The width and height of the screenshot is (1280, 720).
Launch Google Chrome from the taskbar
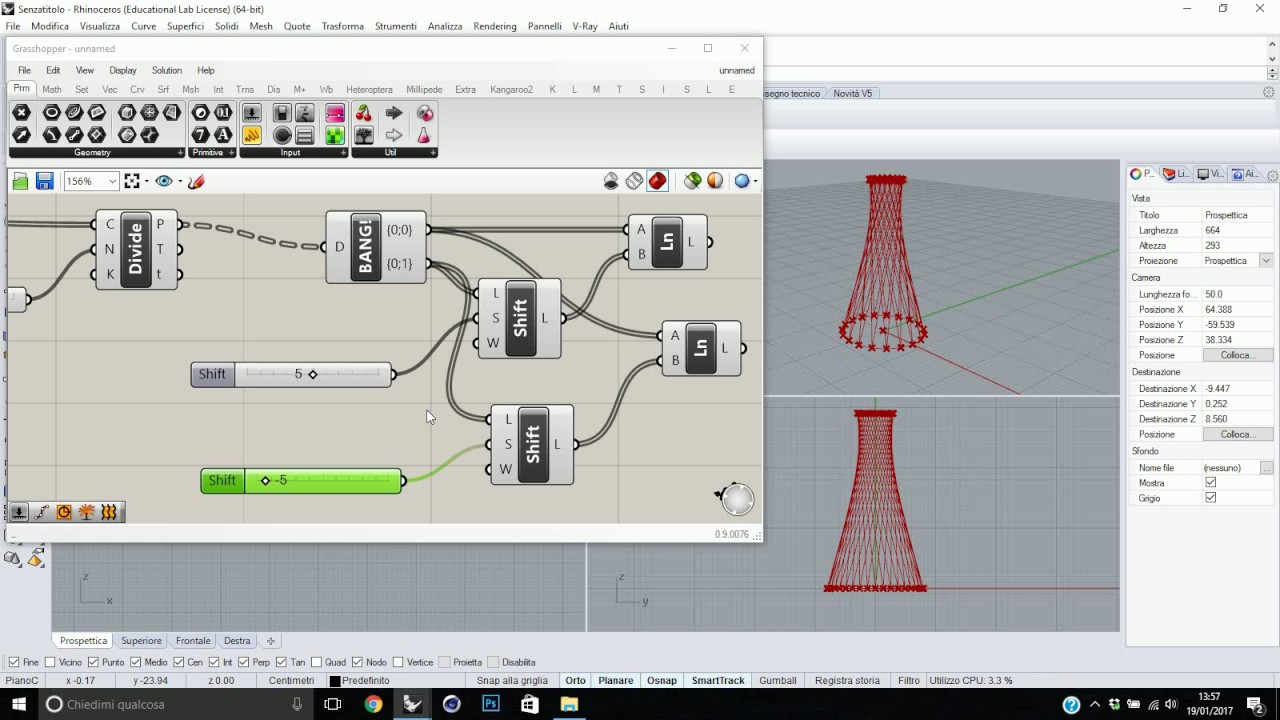tap(373, 704)
